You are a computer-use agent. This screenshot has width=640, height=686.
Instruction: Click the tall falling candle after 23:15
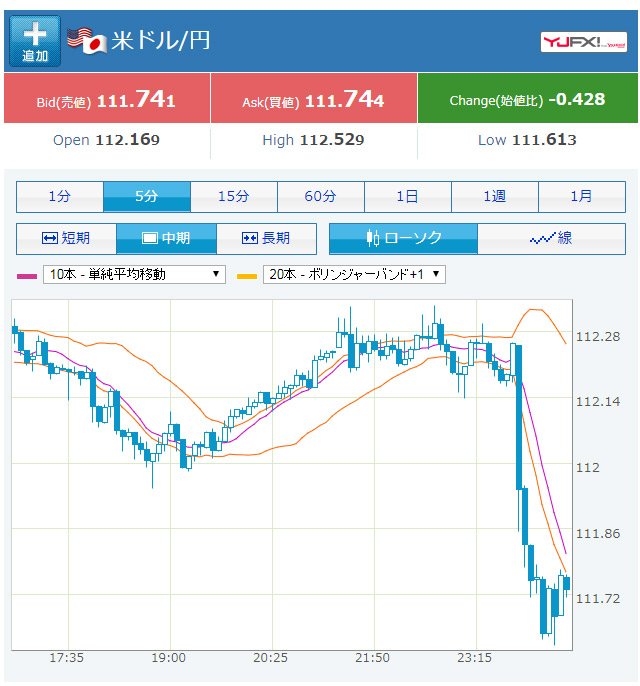coord(519,417)
